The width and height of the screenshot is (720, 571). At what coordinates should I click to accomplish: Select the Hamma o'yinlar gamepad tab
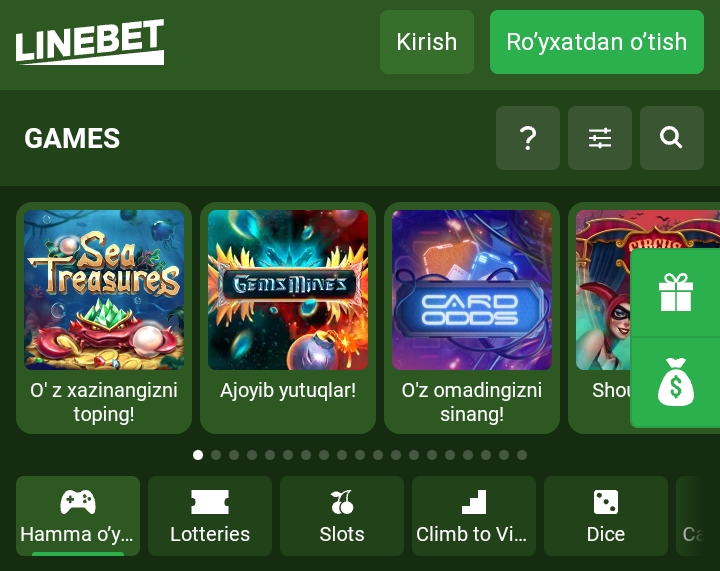[78, 516]
